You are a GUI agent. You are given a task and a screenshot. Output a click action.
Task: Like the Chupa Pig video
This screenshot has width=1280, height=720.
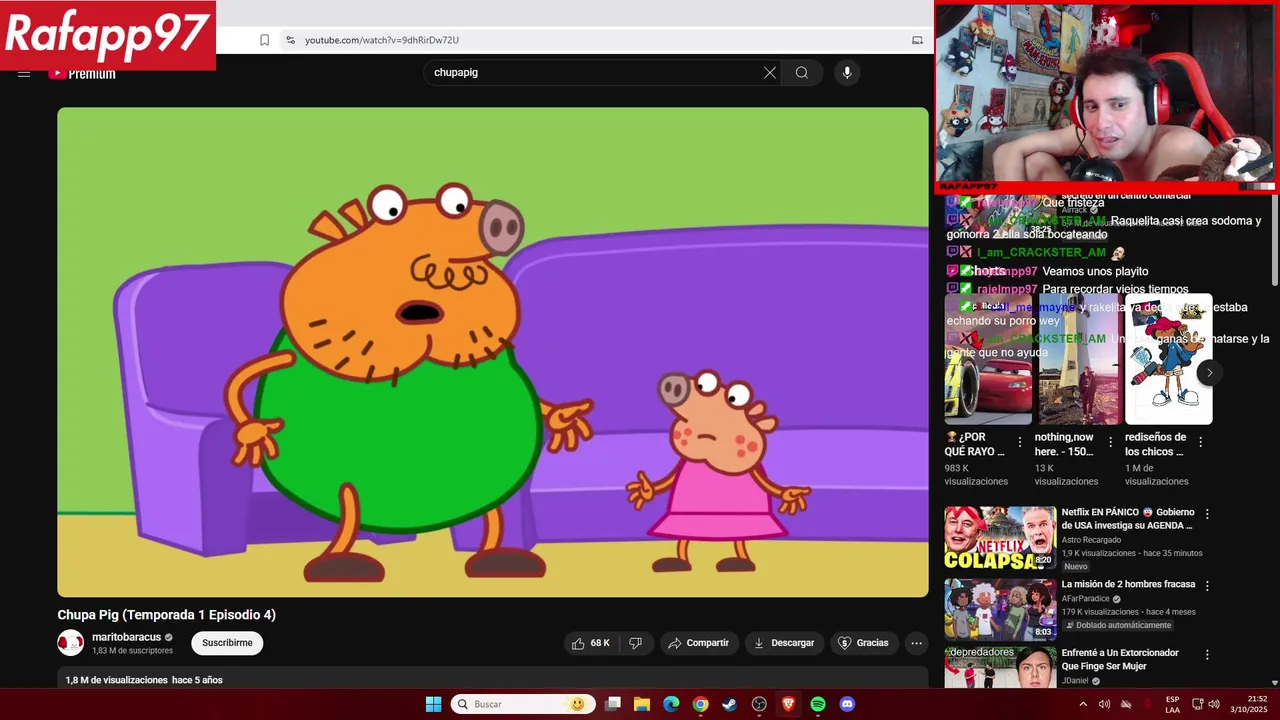pyautogui.click(x=591, y=643)
